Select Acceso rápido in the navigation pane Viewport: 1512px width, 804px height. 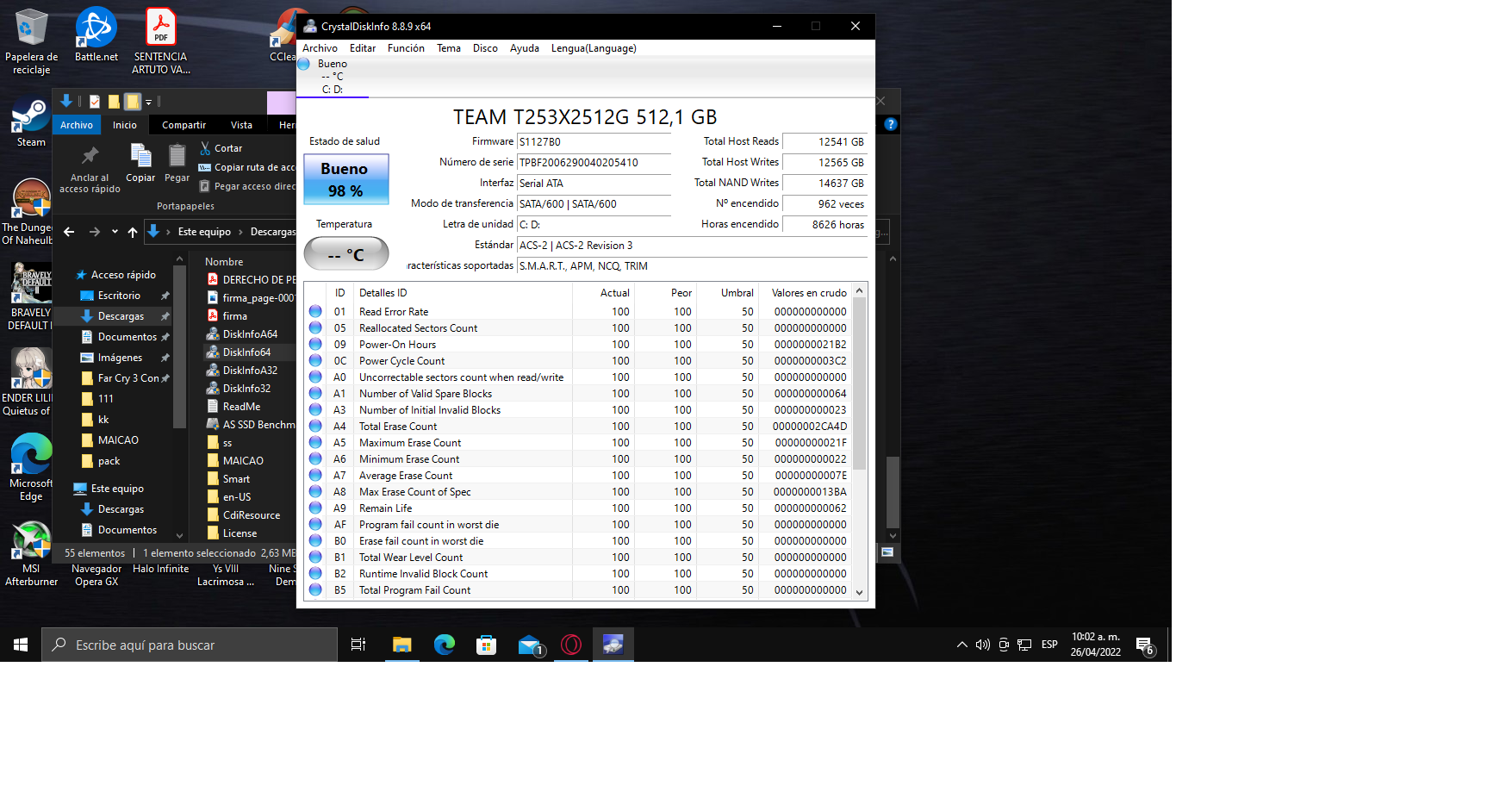[123, 275]
